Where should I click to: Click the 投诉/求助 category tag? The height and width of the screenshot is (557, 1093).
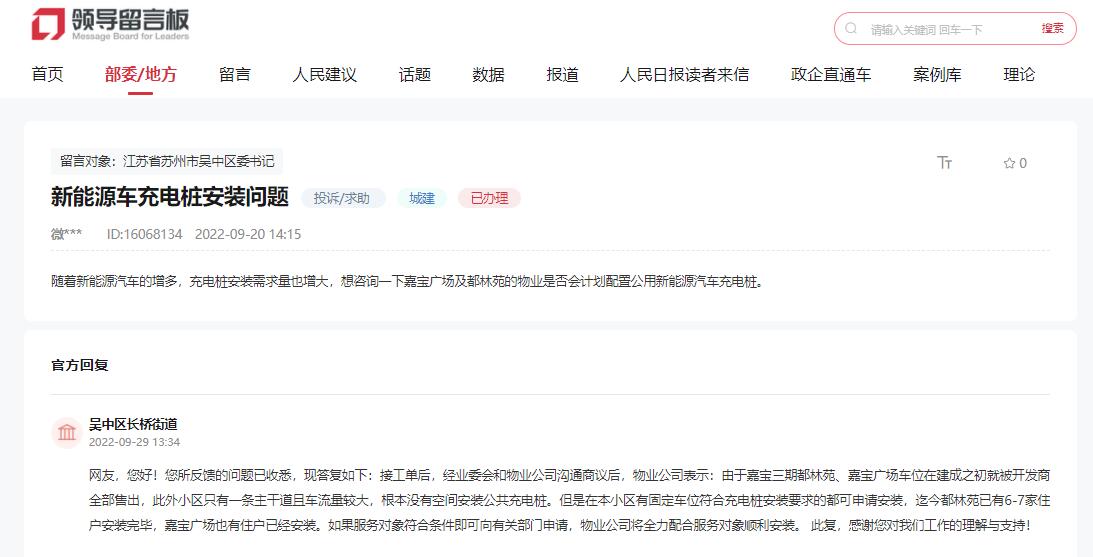click(342, 198)
